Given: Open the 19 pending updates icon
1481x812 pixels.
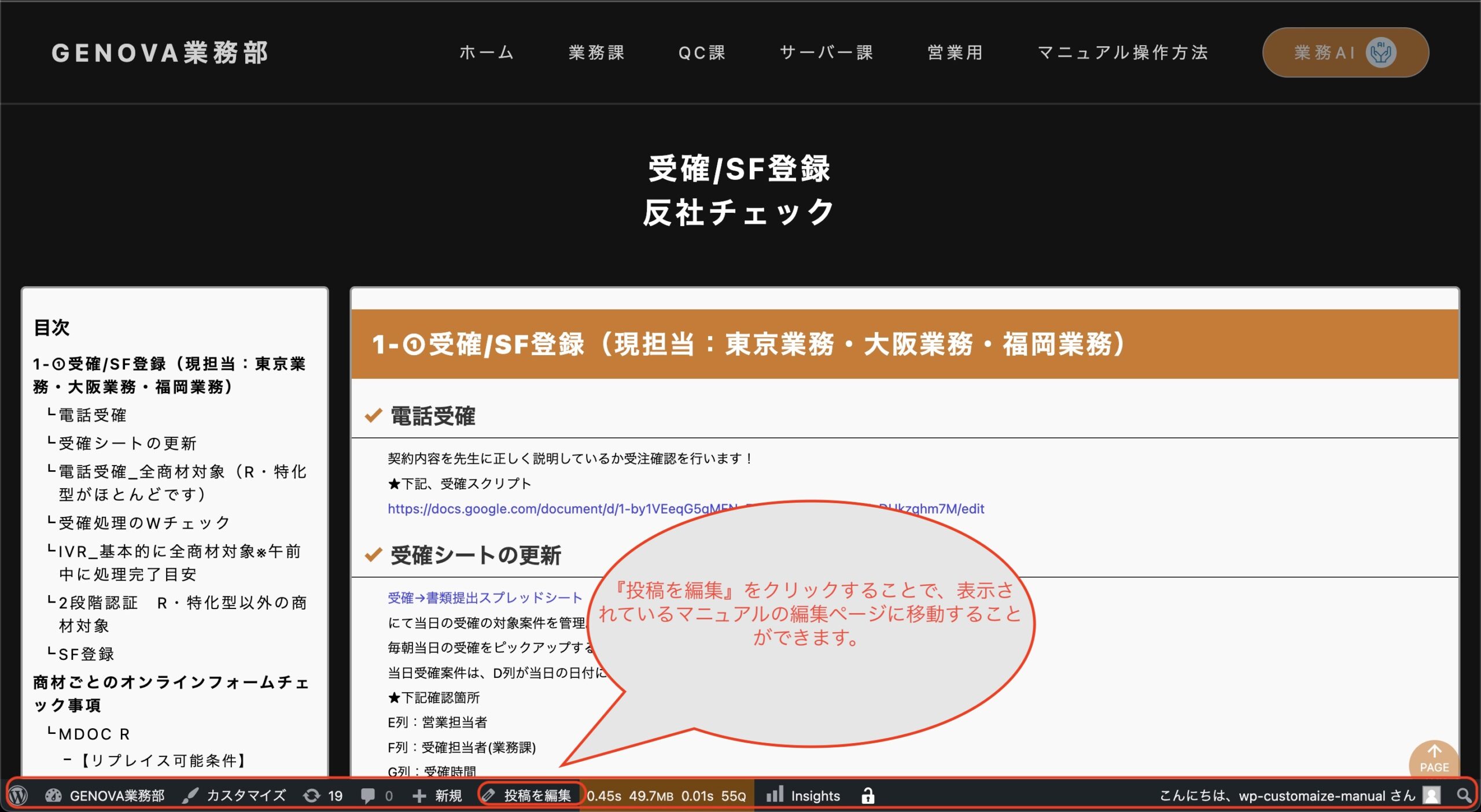Looking at the screenshot, I should coord(323,796).
